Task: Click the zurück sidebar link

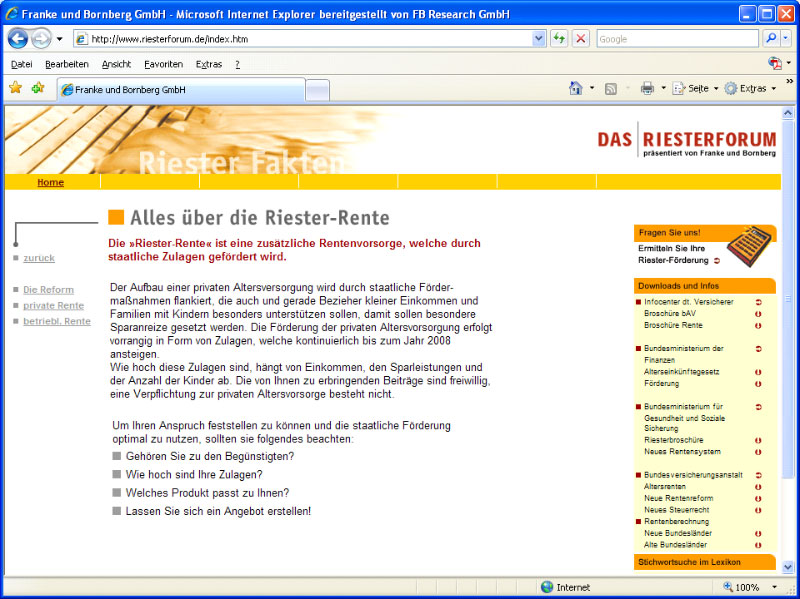Action: click(39, 258)
